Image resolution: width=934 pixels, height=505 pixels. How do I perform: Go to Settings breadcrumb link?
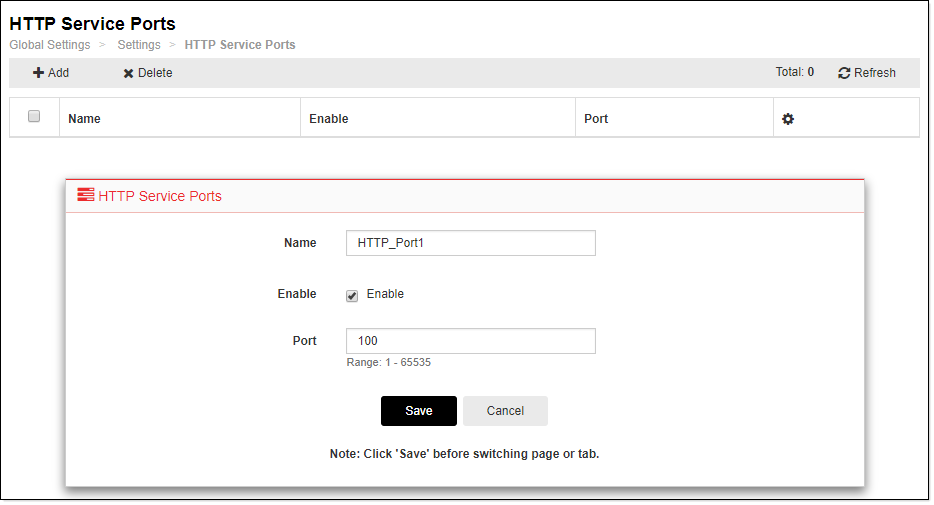[139, 45]
